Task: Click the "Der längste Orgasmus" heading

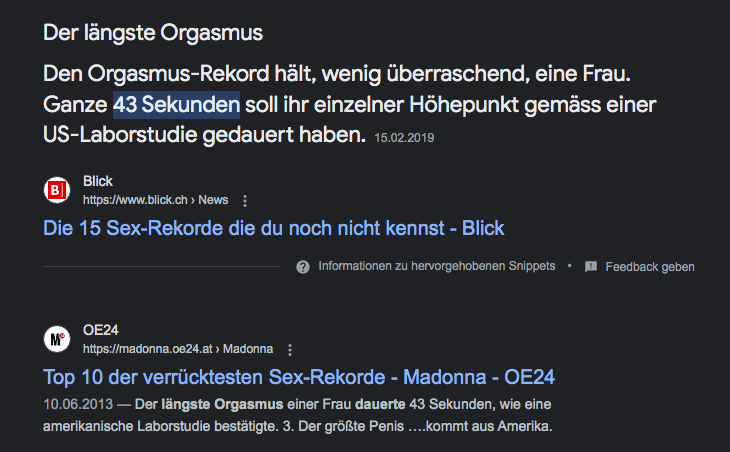Action: click(x=153, y=33)
